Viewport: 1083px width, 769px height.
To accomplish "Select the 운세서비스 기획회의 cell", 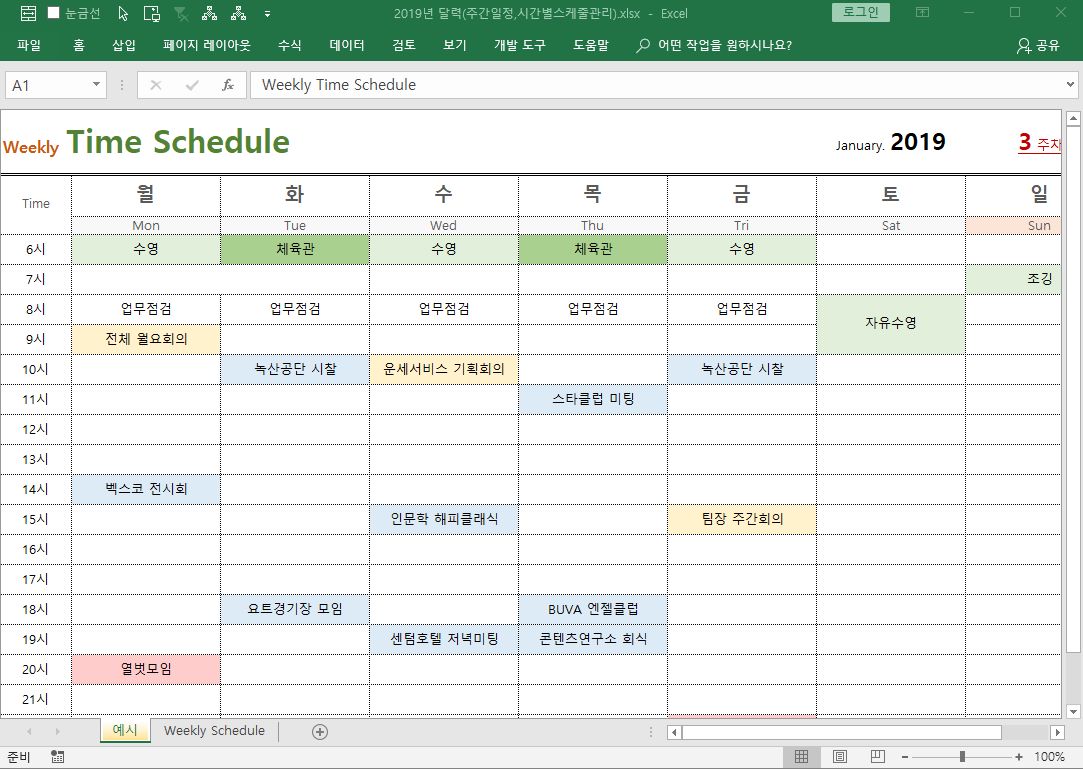I will tap(444, 369).
